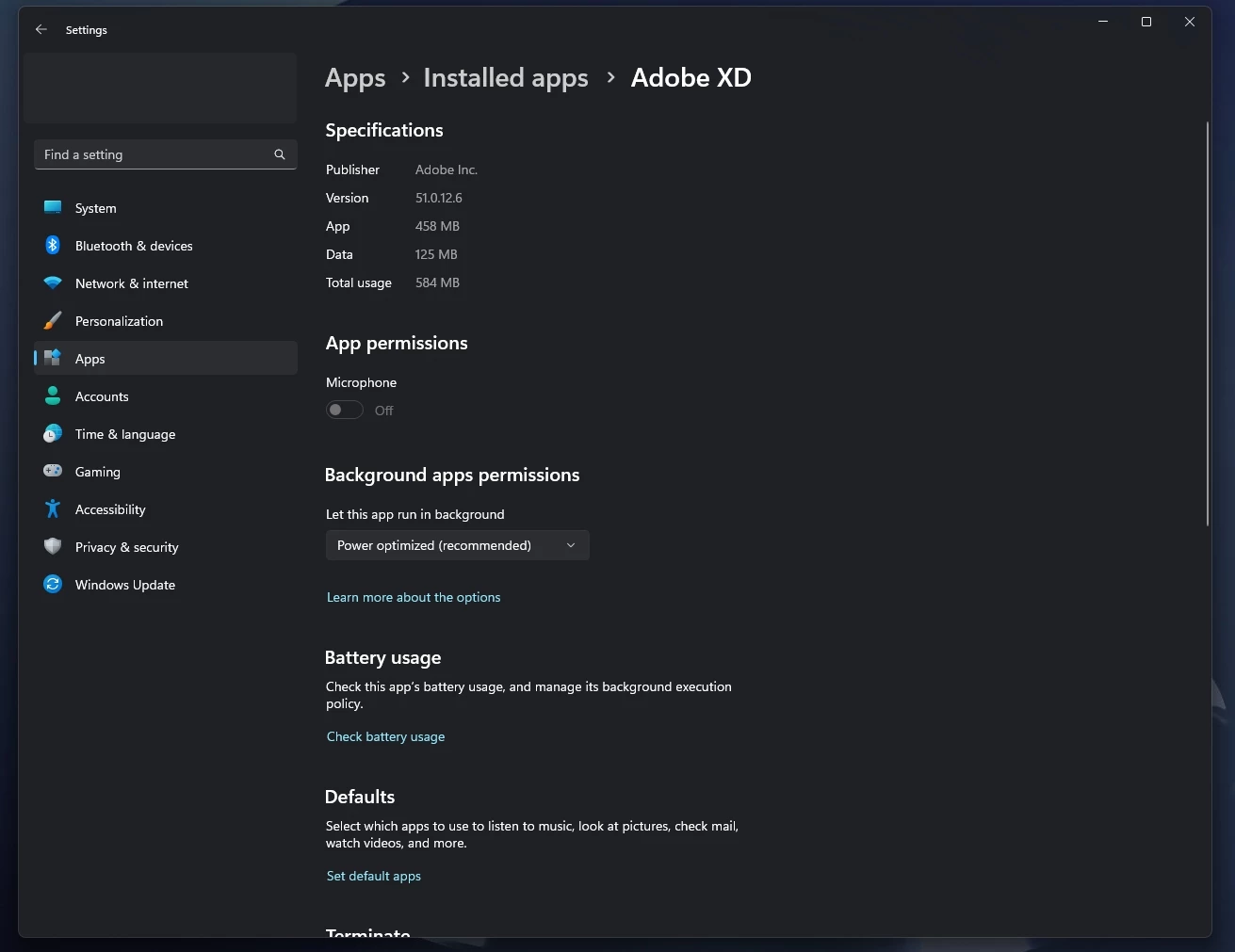1235x952 pixels.
Task: Click the Personalization paintbrush icon
Action: [53, 321]
